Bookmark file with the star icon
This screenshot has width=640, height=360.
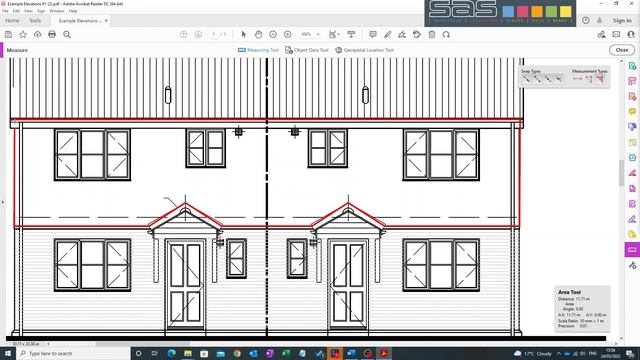pyautogui.click(x=23, y=35)
